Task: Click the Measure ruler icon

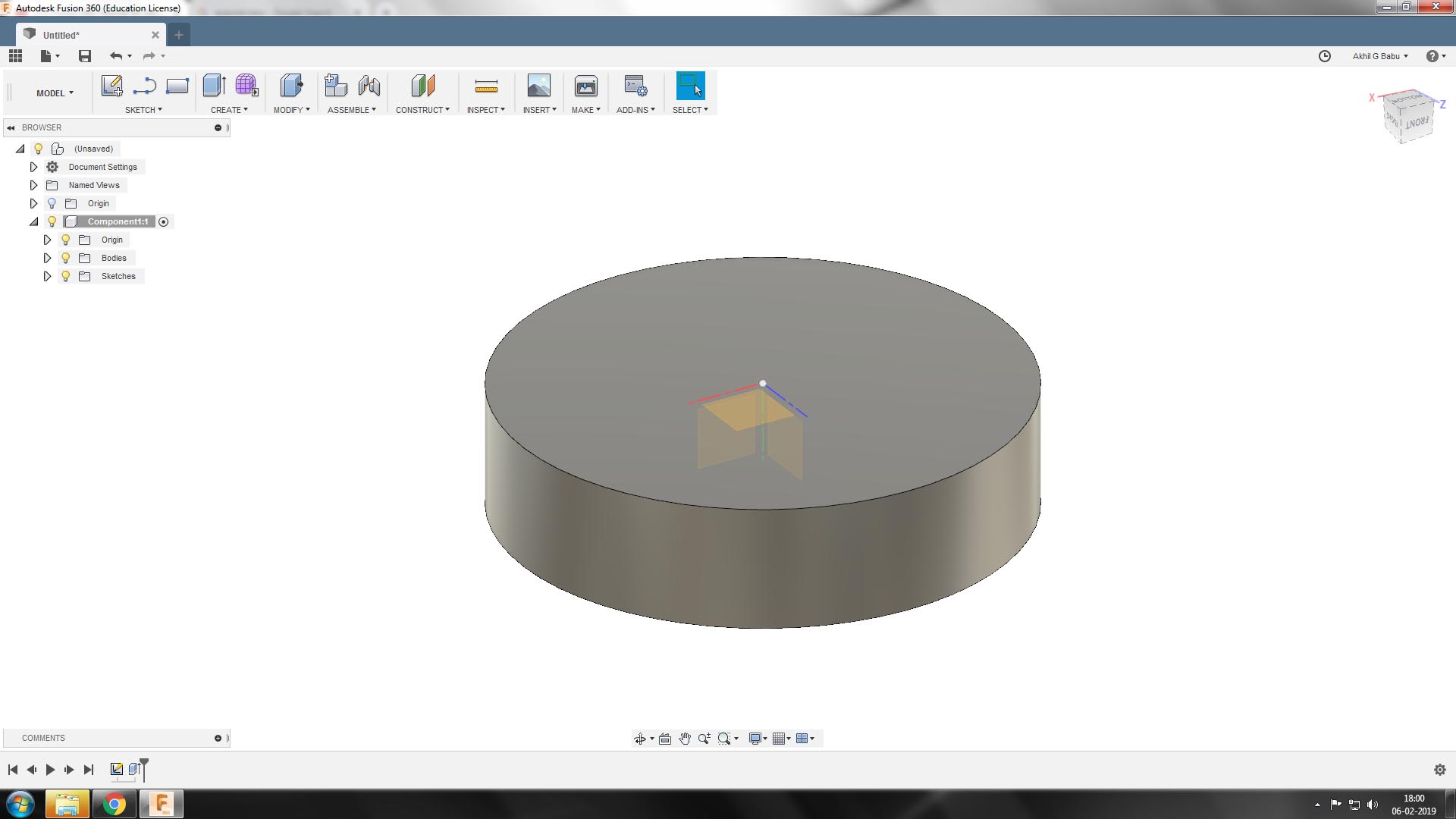Action: pos(485,86)
